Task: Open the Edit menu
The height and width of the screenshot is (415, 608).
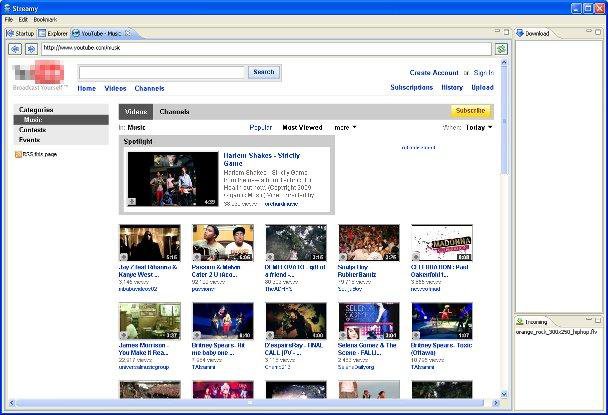Action: [23, 19]
